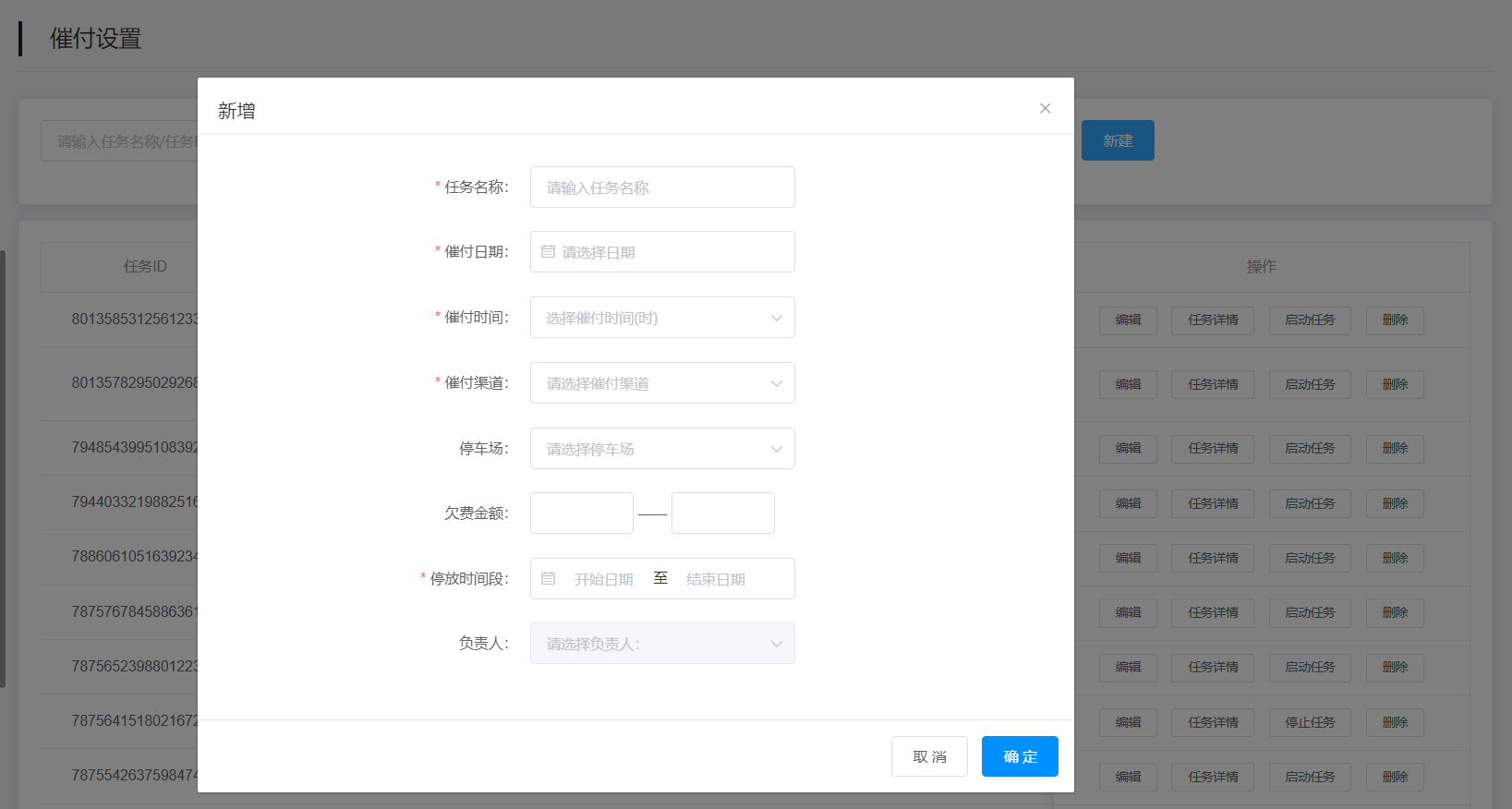1512x809 pixels.
Task: Click the calendar icon in 催付日期 field
Action: pyautogui.click(x=548, y=251)
